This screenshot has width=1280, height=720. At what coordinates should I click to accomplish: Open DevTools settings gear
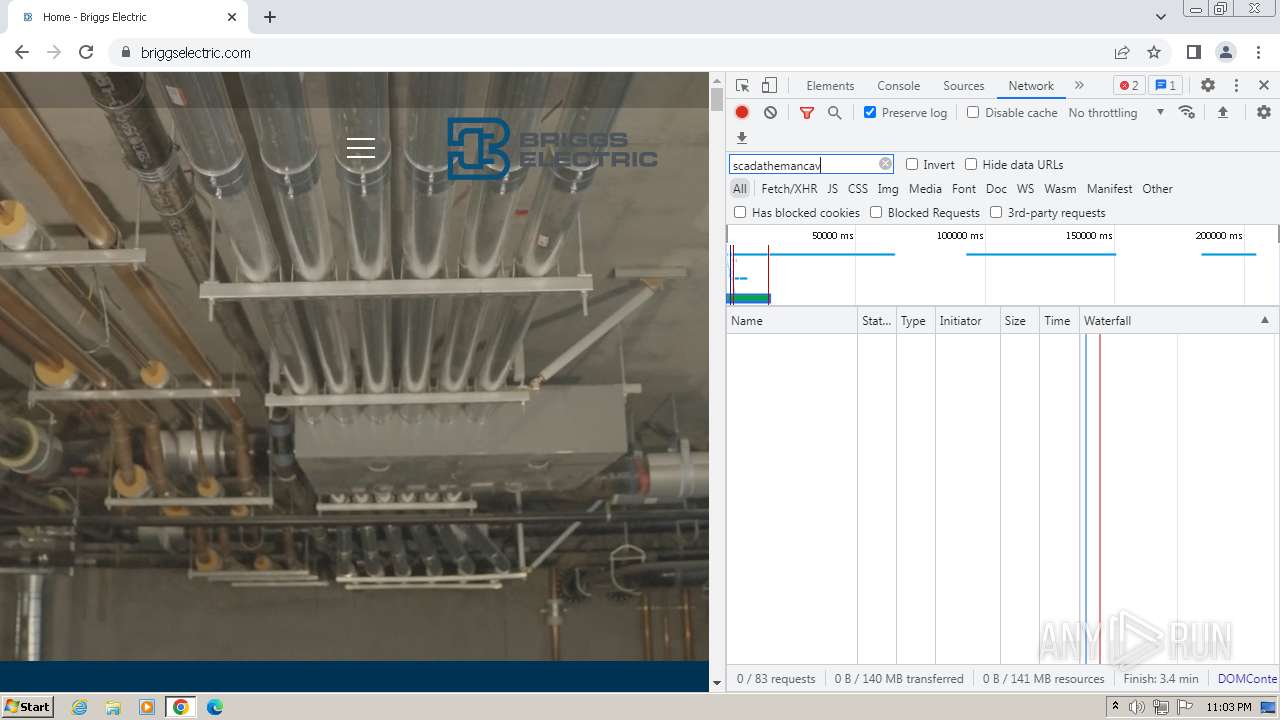tap(1208, 86)
